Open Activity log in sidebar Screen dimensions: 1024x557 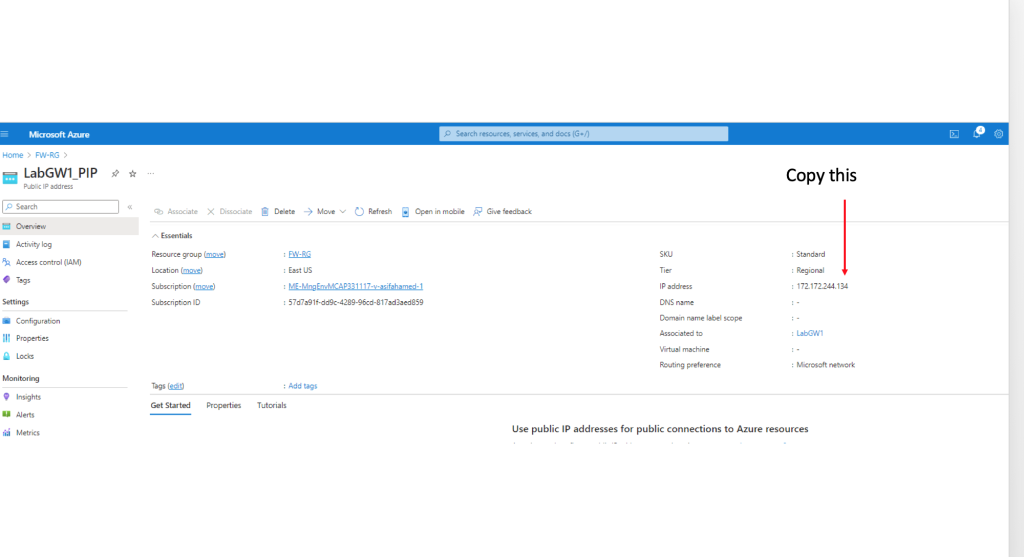pyautogui.click(x=34, y=244)
